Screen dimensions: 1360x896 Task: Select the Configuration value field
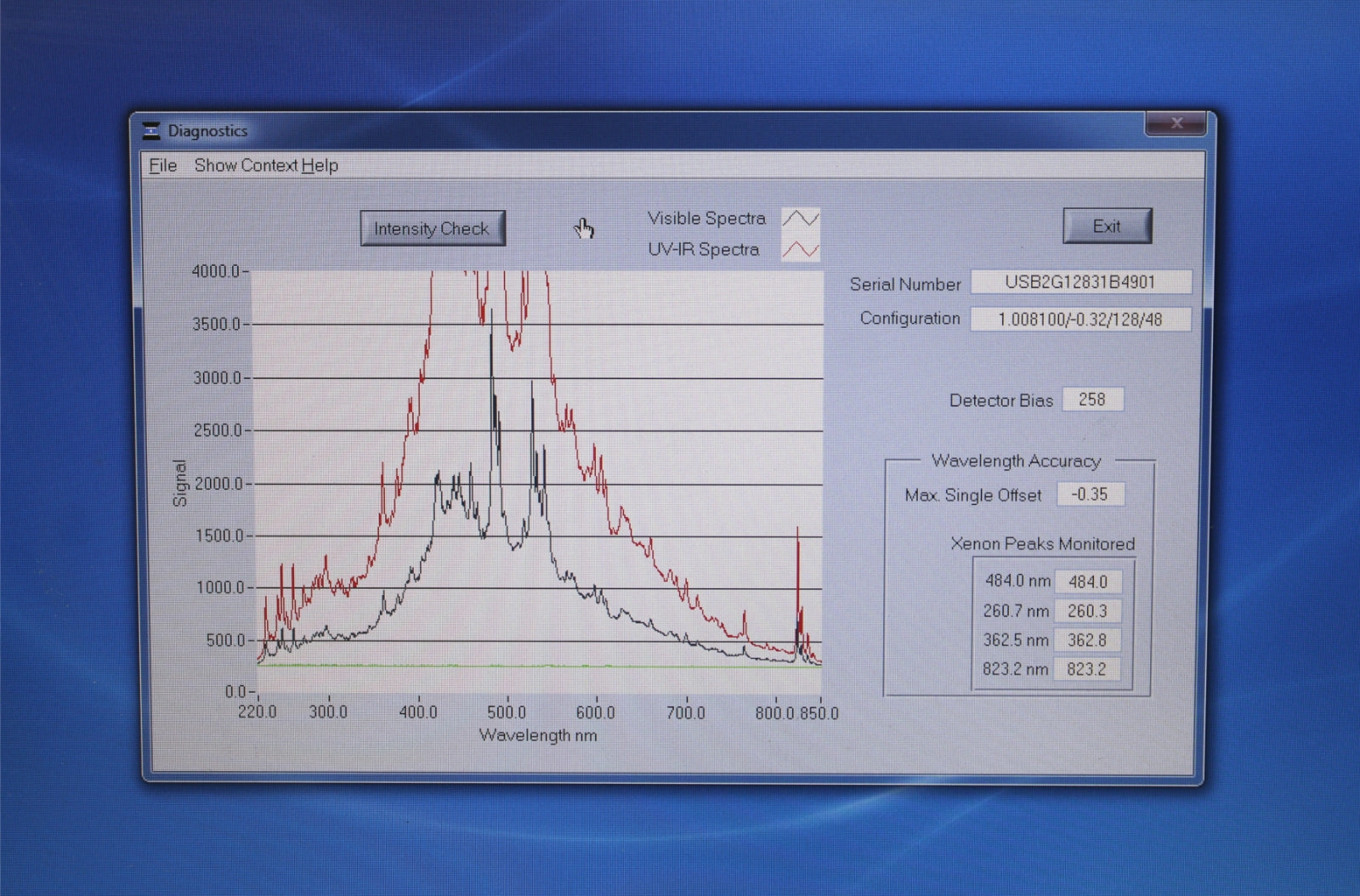point(1079,320)
